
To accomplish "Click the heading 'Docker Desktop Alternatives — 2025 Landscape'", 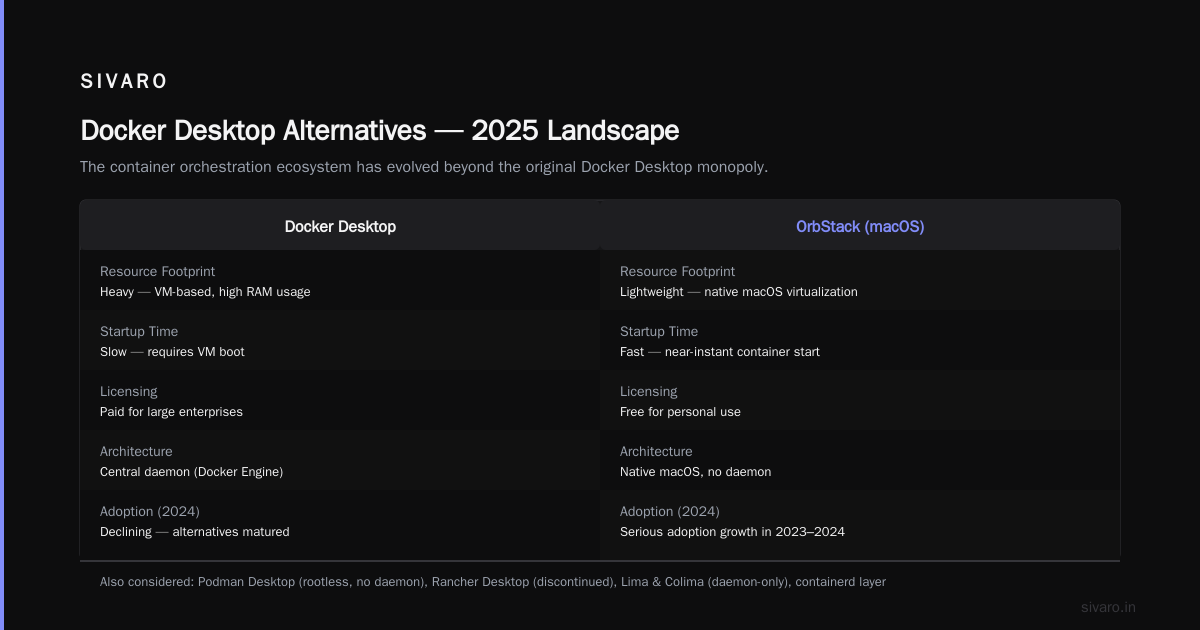I will 379,131.
